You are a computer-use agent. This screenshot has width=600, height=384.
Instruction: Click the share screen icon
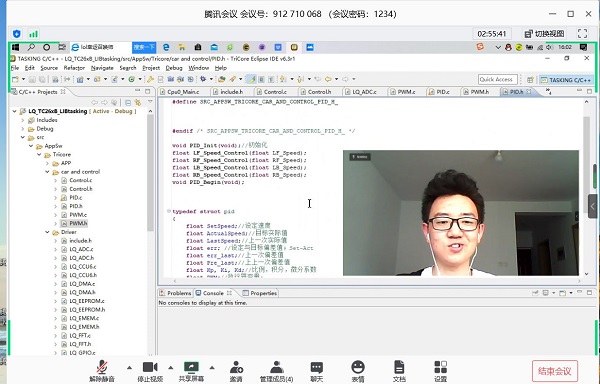click(x=191, y=371)
